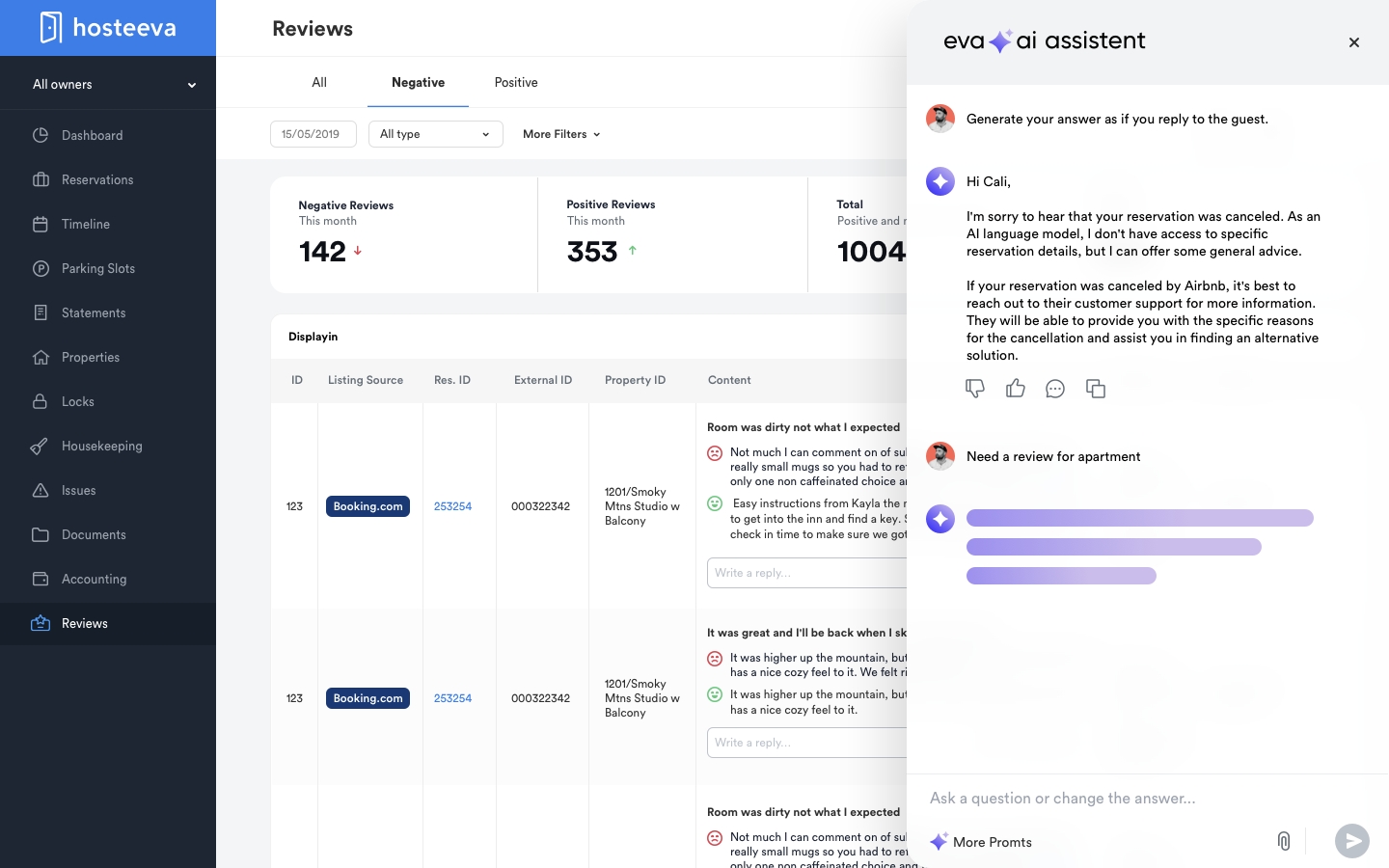Copy the AI assistant's response
This screenshot has height=868, width=1389.
tap(1096, 389)
